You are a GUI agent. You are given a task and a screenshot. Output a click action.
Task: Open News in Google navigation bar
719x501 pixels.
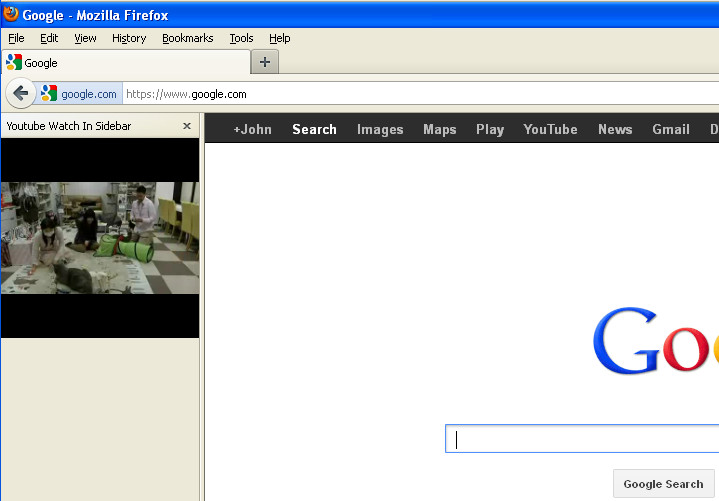[615, 129]
